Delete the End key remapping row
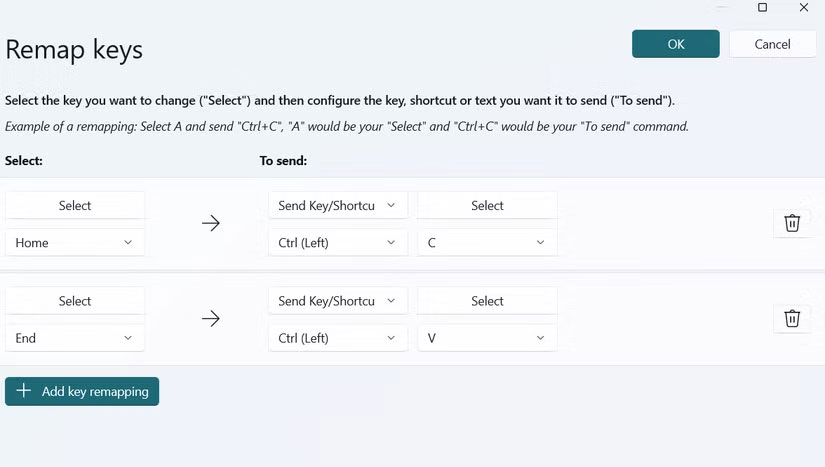This screenshot has height=467, width=825. (x=792, y=318)
